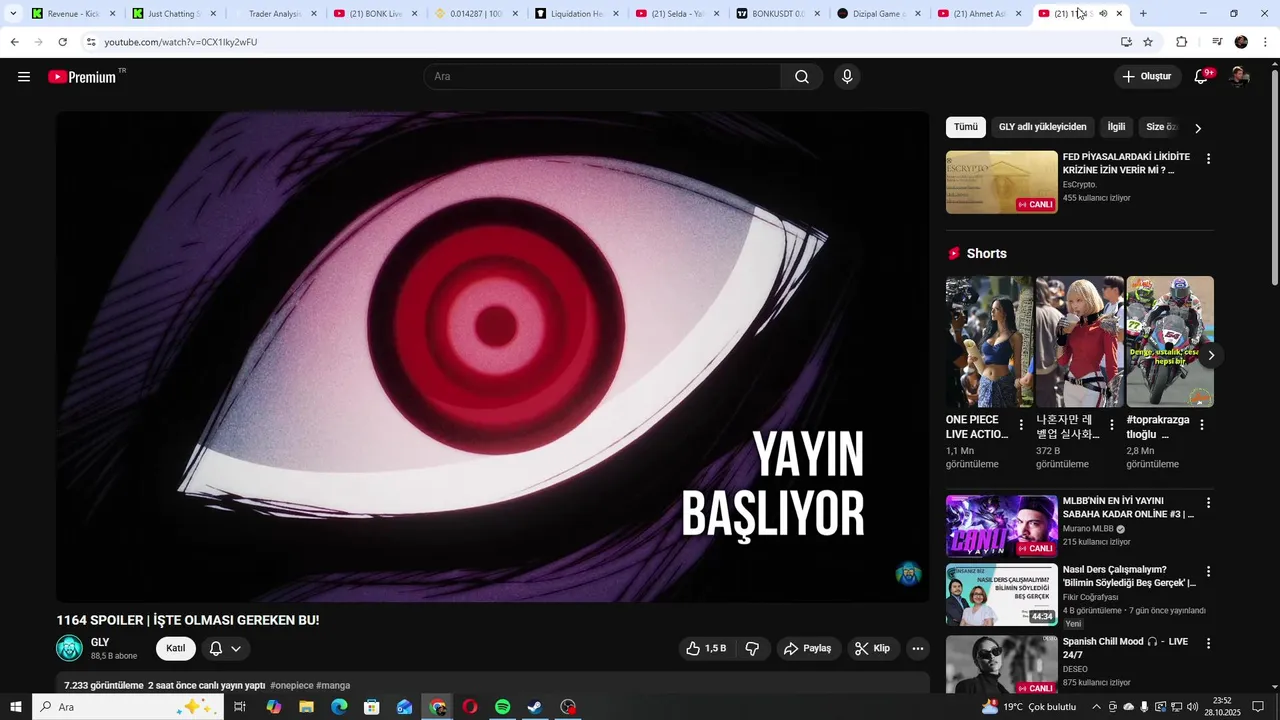
Task: Share the video via Paylaş
Action: (x=808, y=649)
